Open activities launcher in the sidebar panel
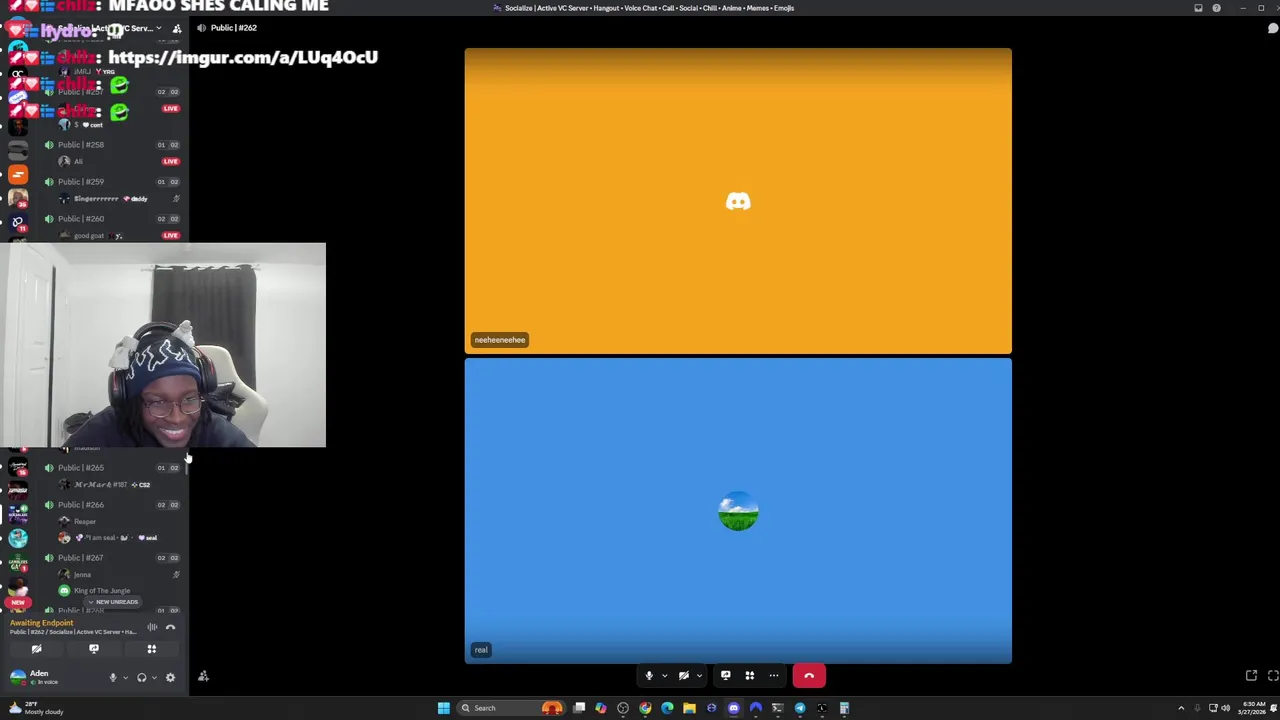The height and width of the screenshot is (720, 1280). point(152,649)
